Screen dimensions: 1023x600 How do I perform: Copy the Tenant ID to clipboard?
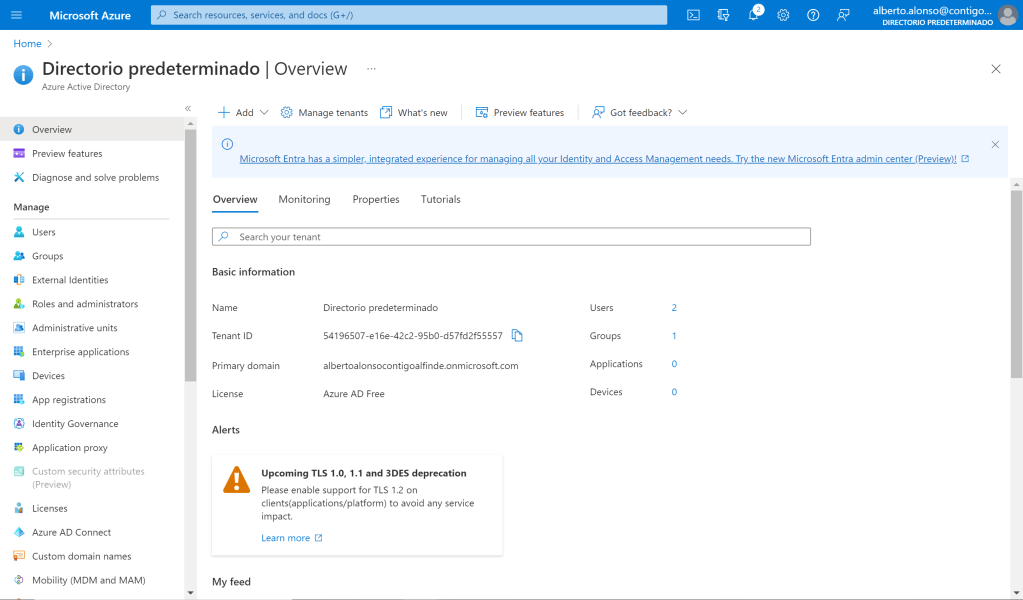pos(517,336)
